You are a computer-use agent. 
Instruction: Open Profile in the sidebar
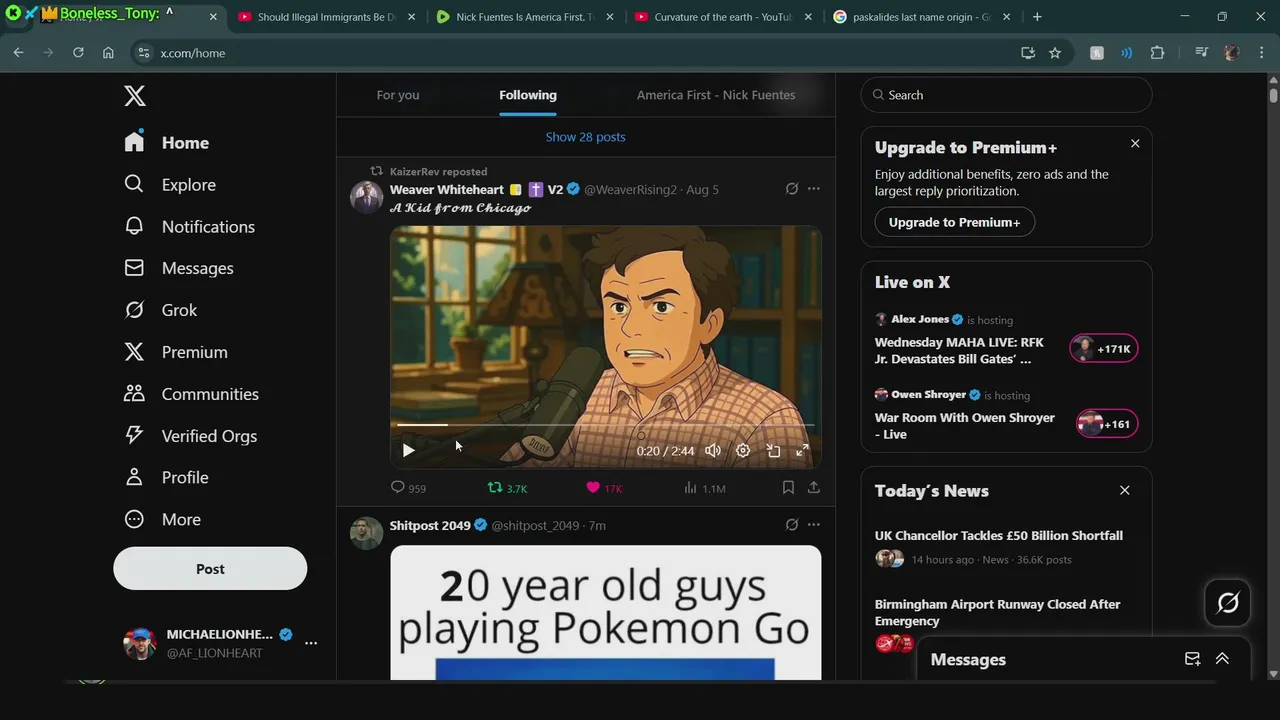(x=166, y=478)
